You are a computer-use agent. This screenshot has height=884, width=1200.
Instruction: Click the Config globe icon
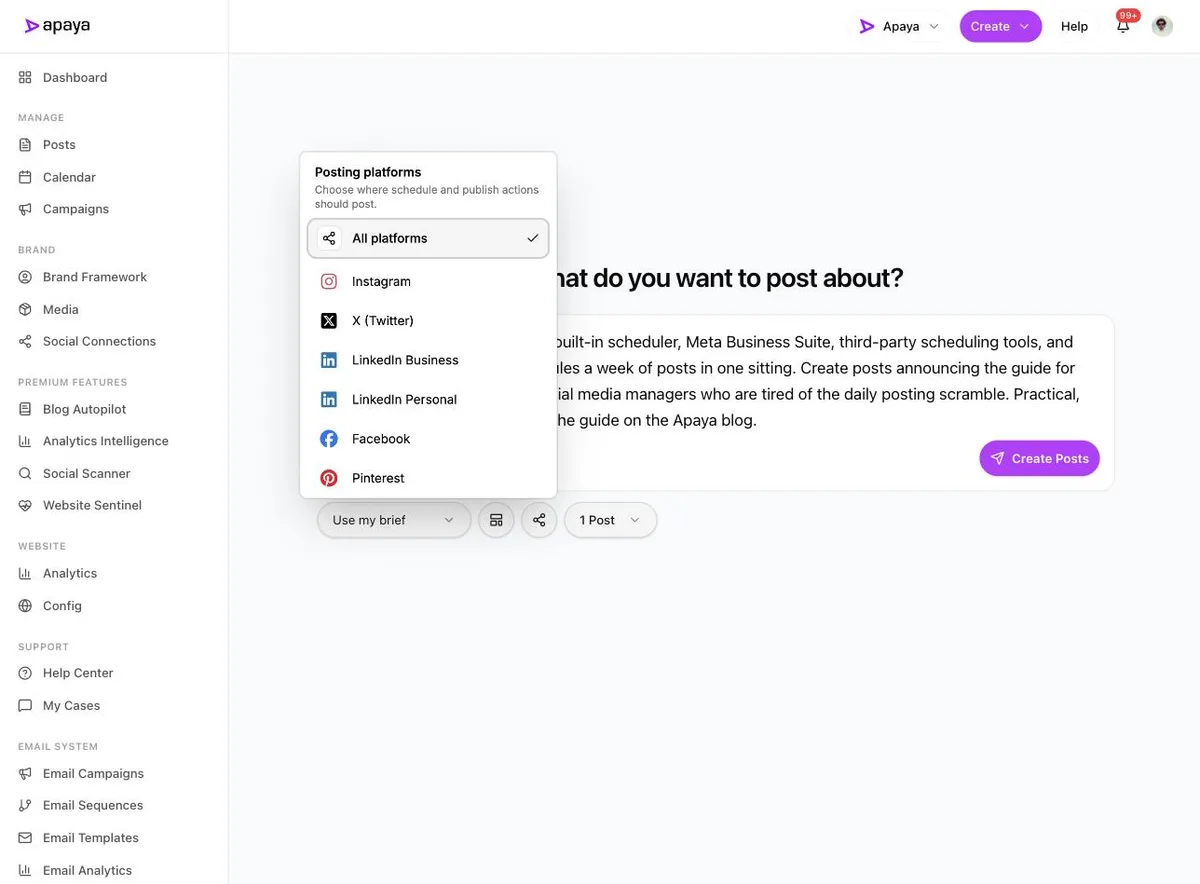point(25,606)
